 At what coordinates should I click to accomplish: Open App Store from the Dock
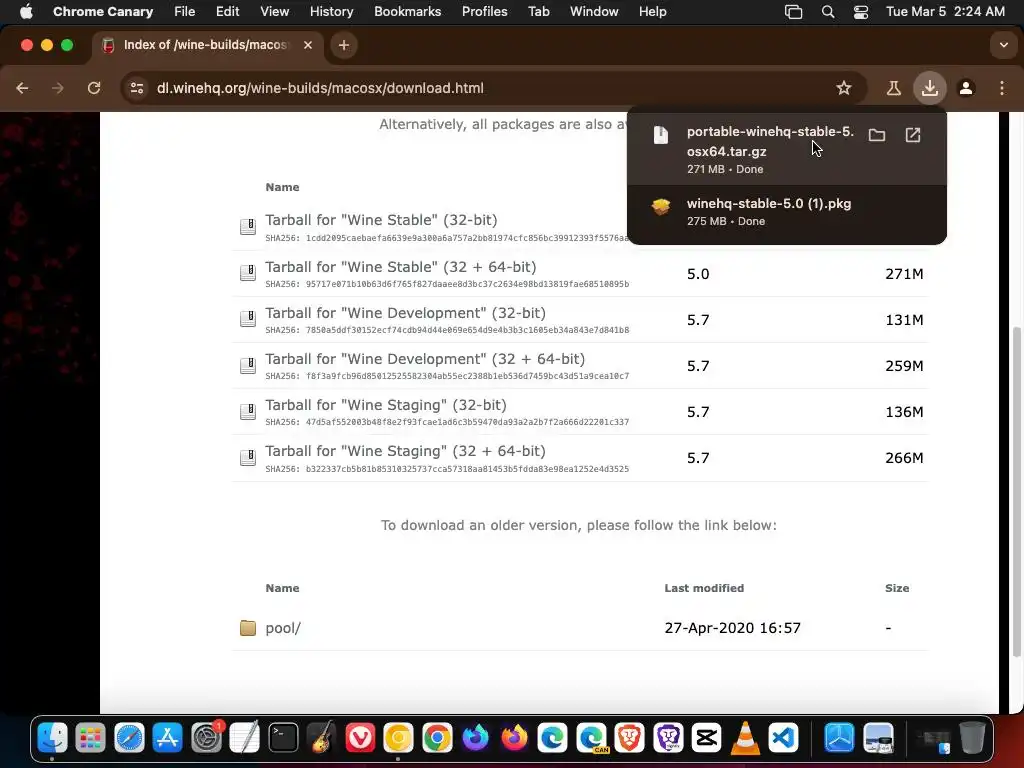167,738
